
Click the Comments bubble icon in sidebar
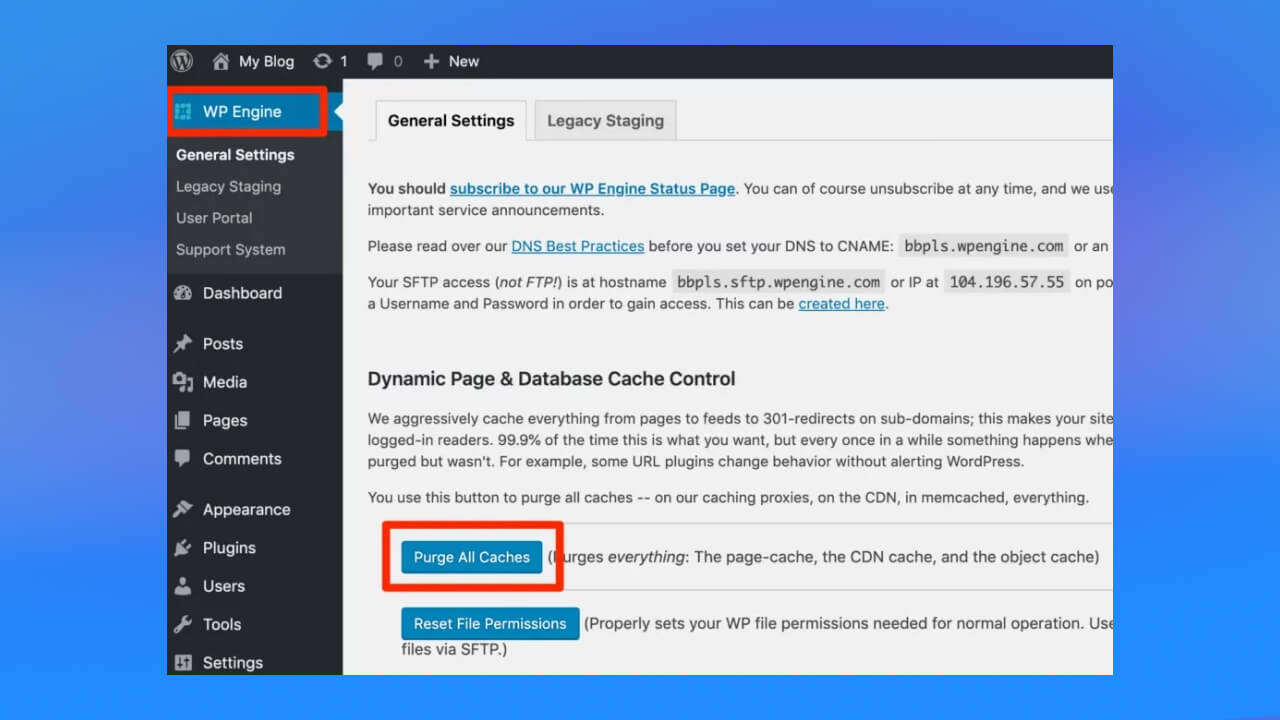(183, 458)
